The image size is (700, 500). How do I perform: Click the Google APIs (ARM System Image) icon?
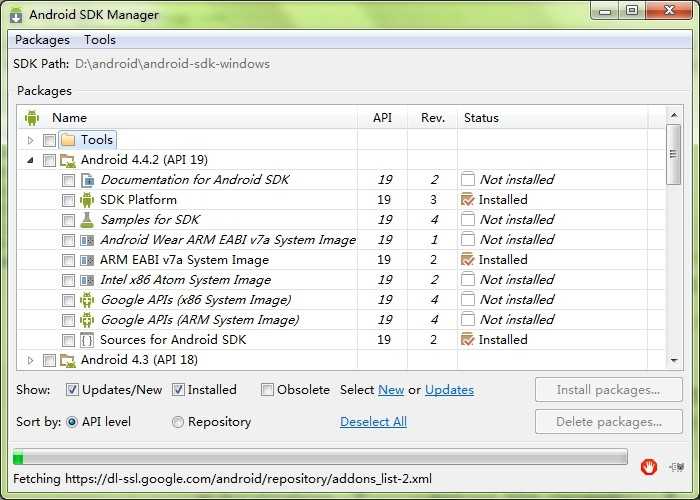click(87, 320)
